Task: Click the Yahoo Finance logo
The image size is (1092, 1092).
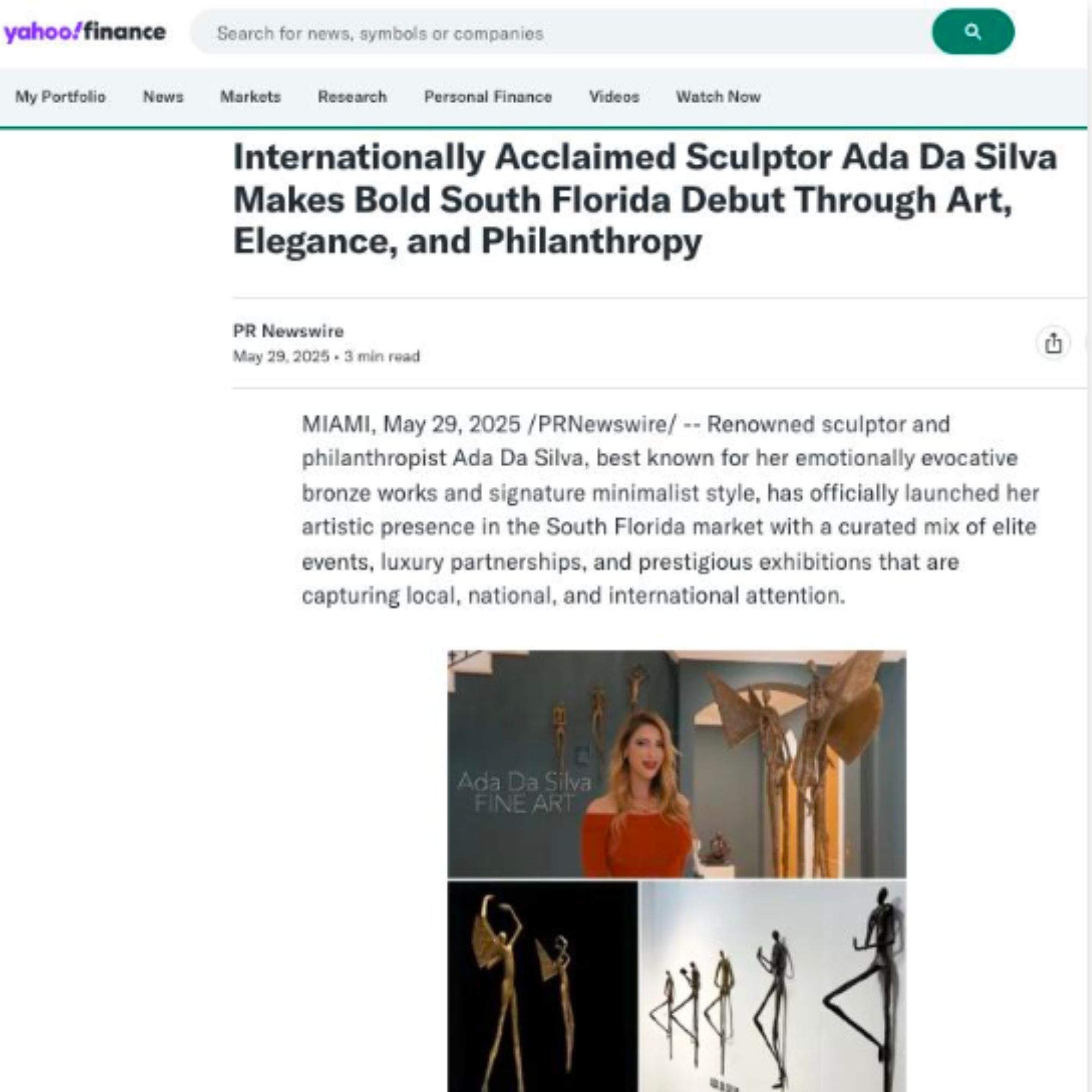Action: [85, 32]
